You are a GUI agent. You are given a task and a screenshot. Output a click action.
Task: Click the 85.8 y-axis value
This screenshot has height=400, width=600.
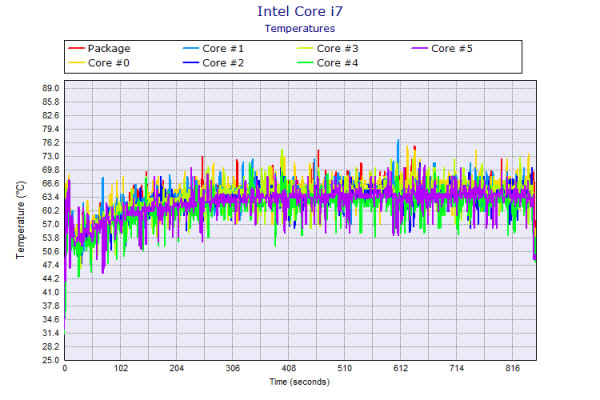pyautogui.click(x=51, y=102)
